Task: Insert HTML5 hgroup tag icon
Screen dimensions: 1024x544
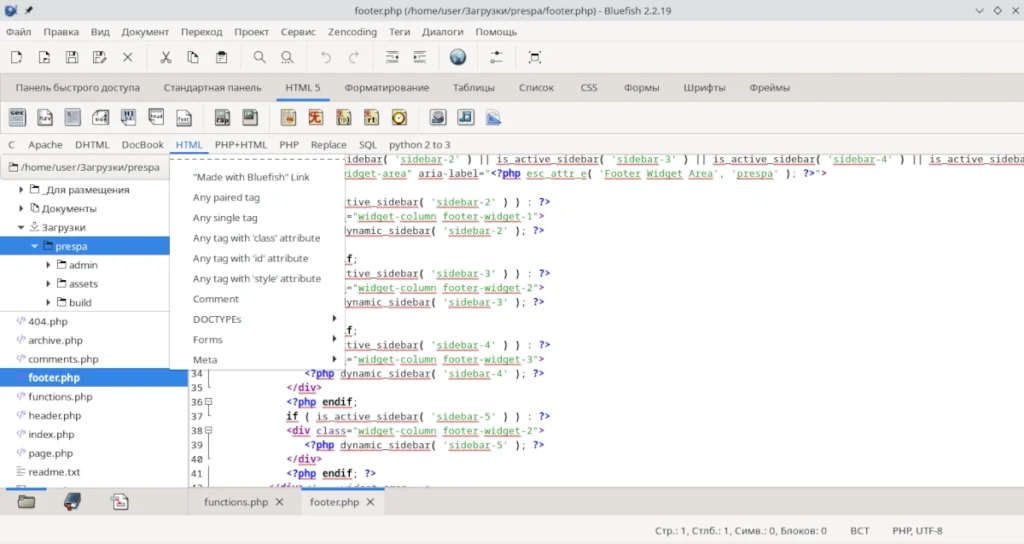Action: point(128,118)
